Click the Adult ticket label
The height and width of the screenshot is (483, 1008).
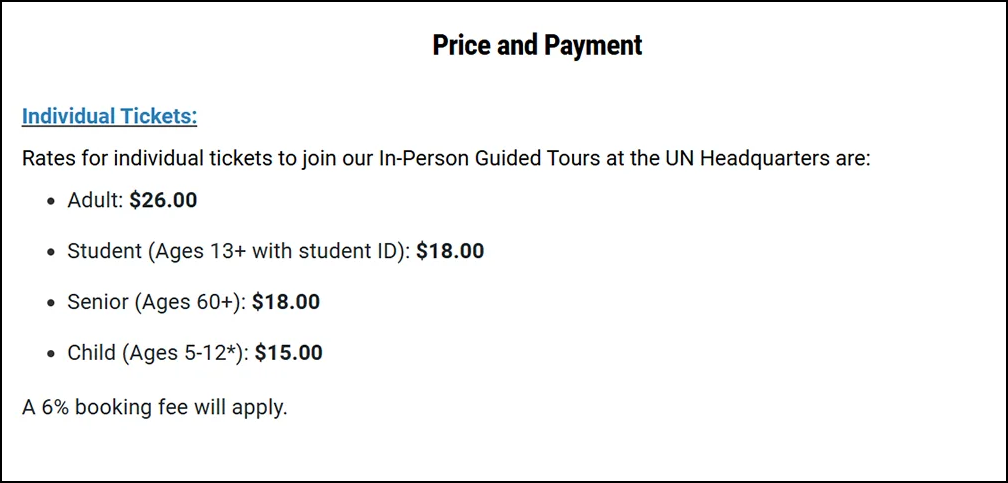coord(95,200)
